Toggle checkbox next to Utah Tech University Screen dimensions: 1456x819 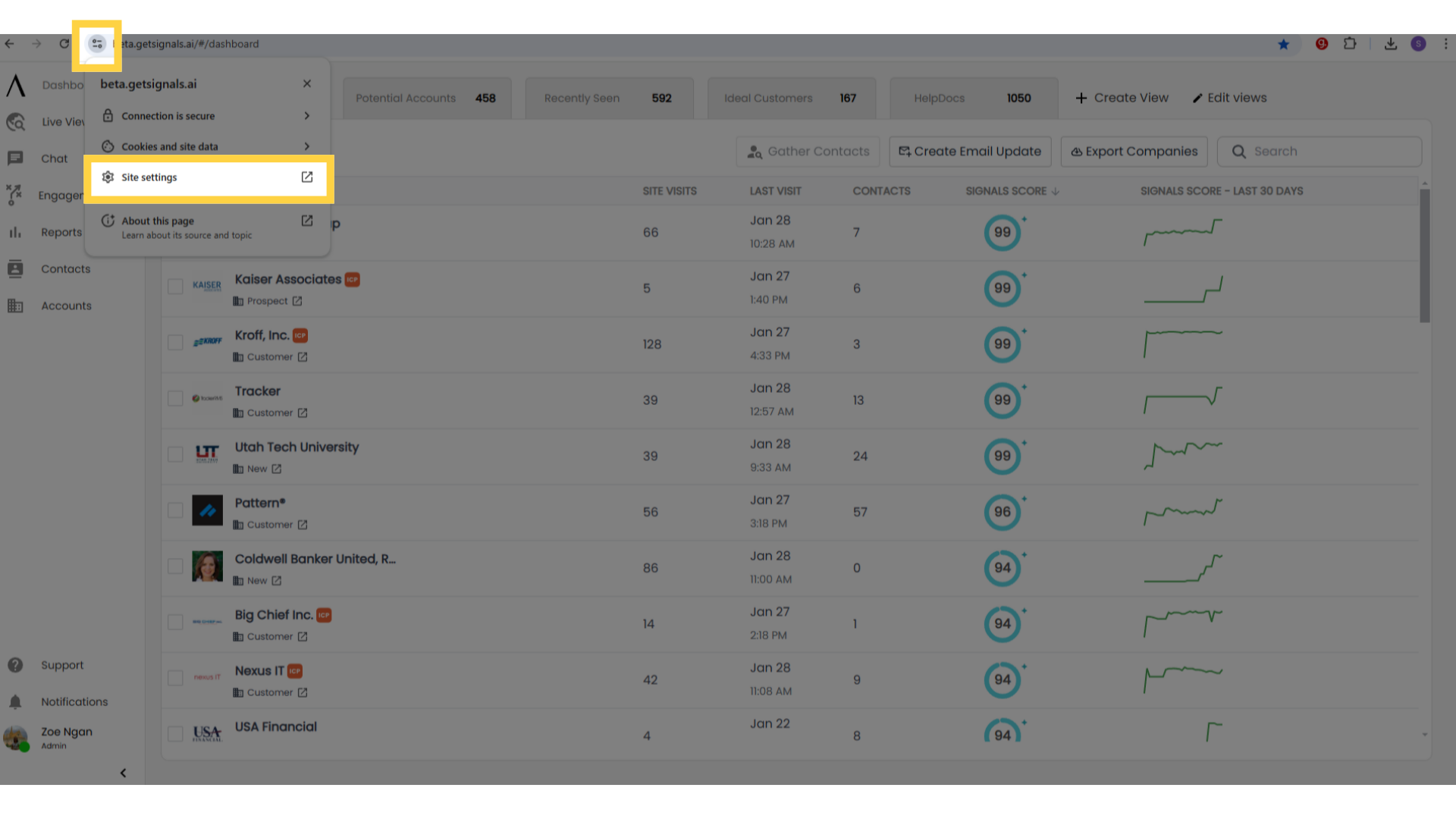click(175, 455)
